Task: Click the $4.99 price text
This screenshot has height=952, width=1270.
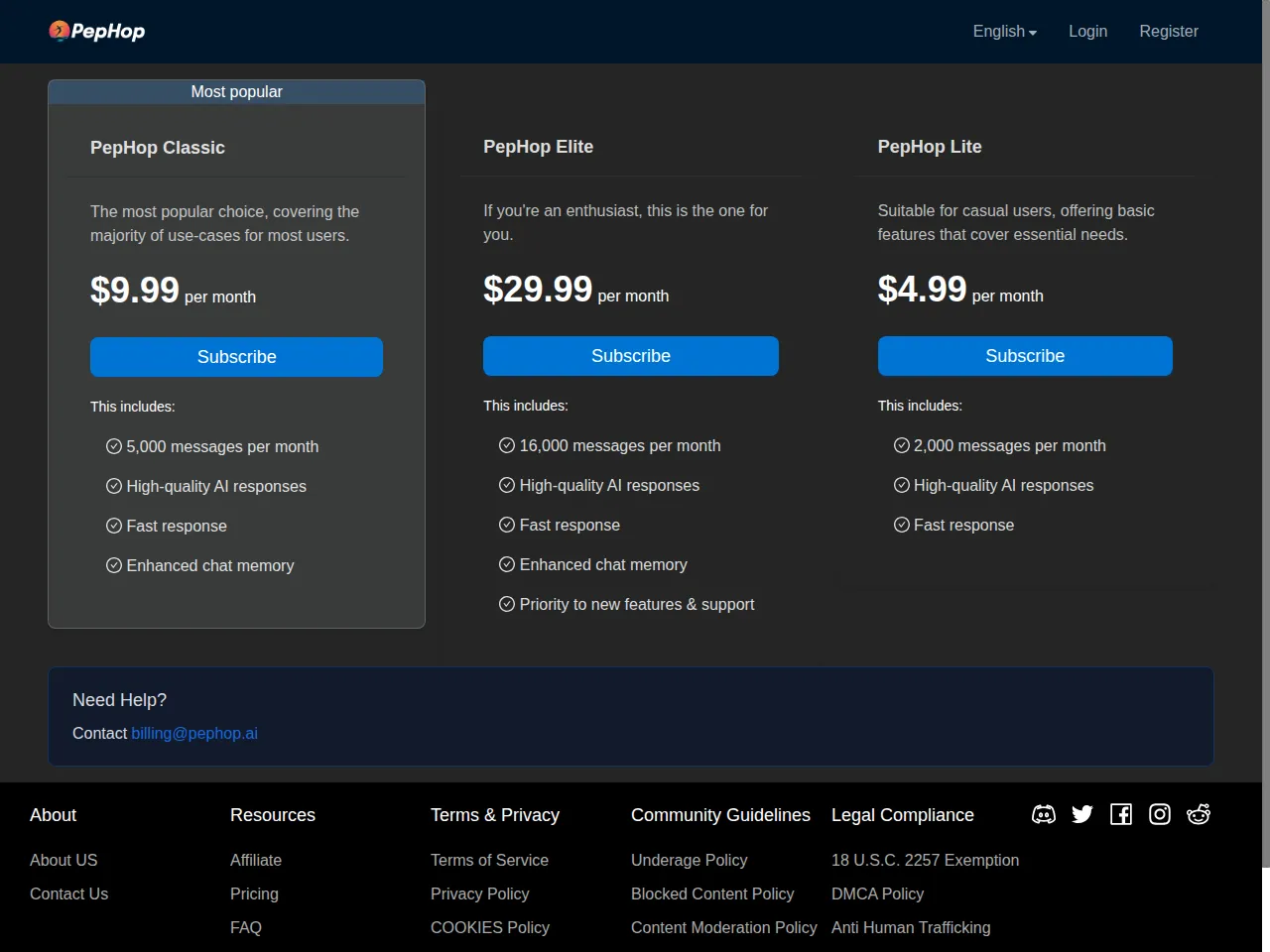Action: click(x=922, y=290)
